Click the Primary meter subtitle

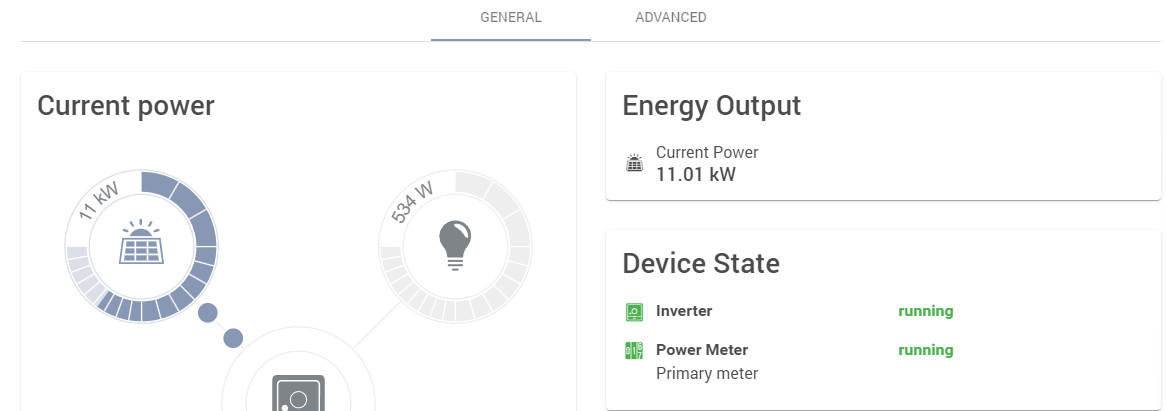(707, 374)
